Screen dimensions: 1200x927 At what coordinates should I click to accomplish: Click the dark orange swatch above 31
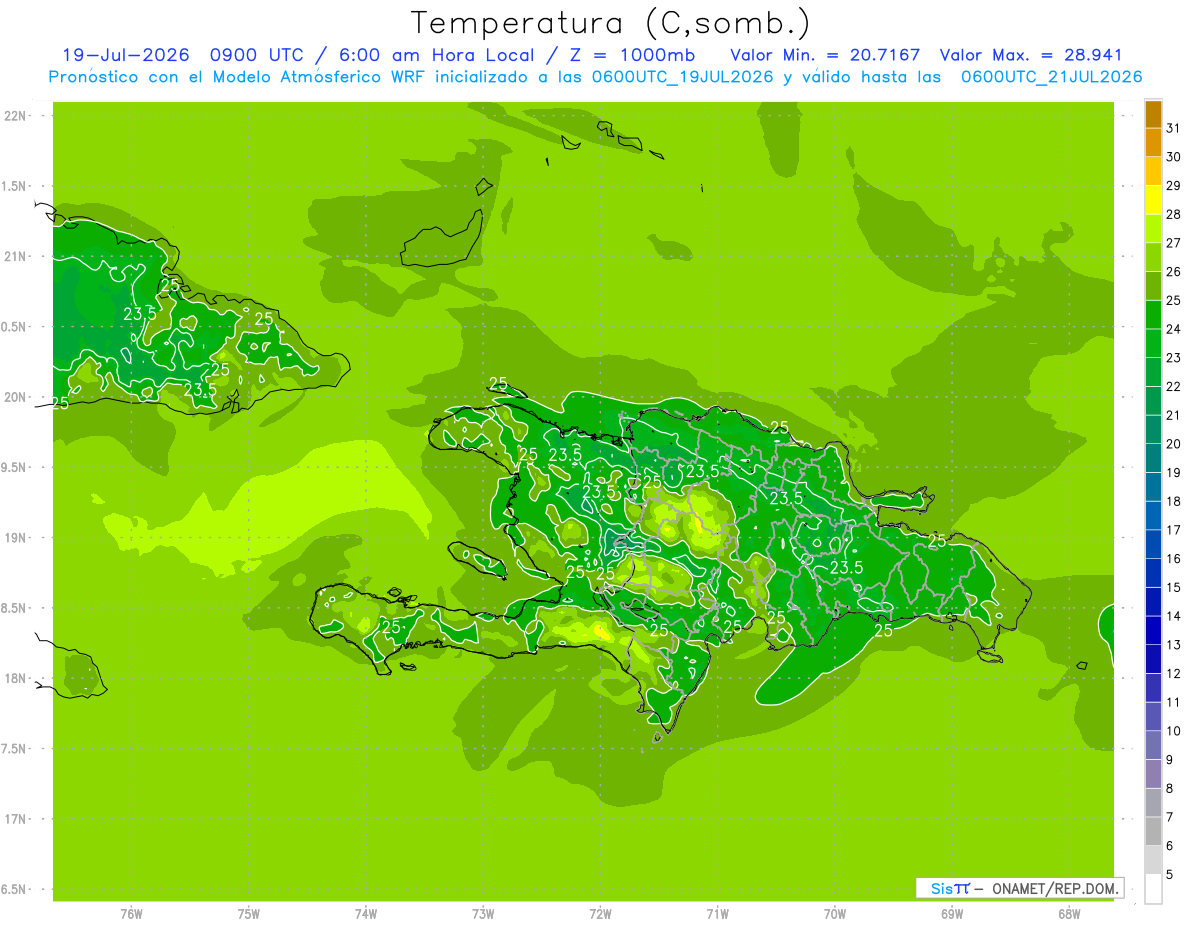point(1153,114)
